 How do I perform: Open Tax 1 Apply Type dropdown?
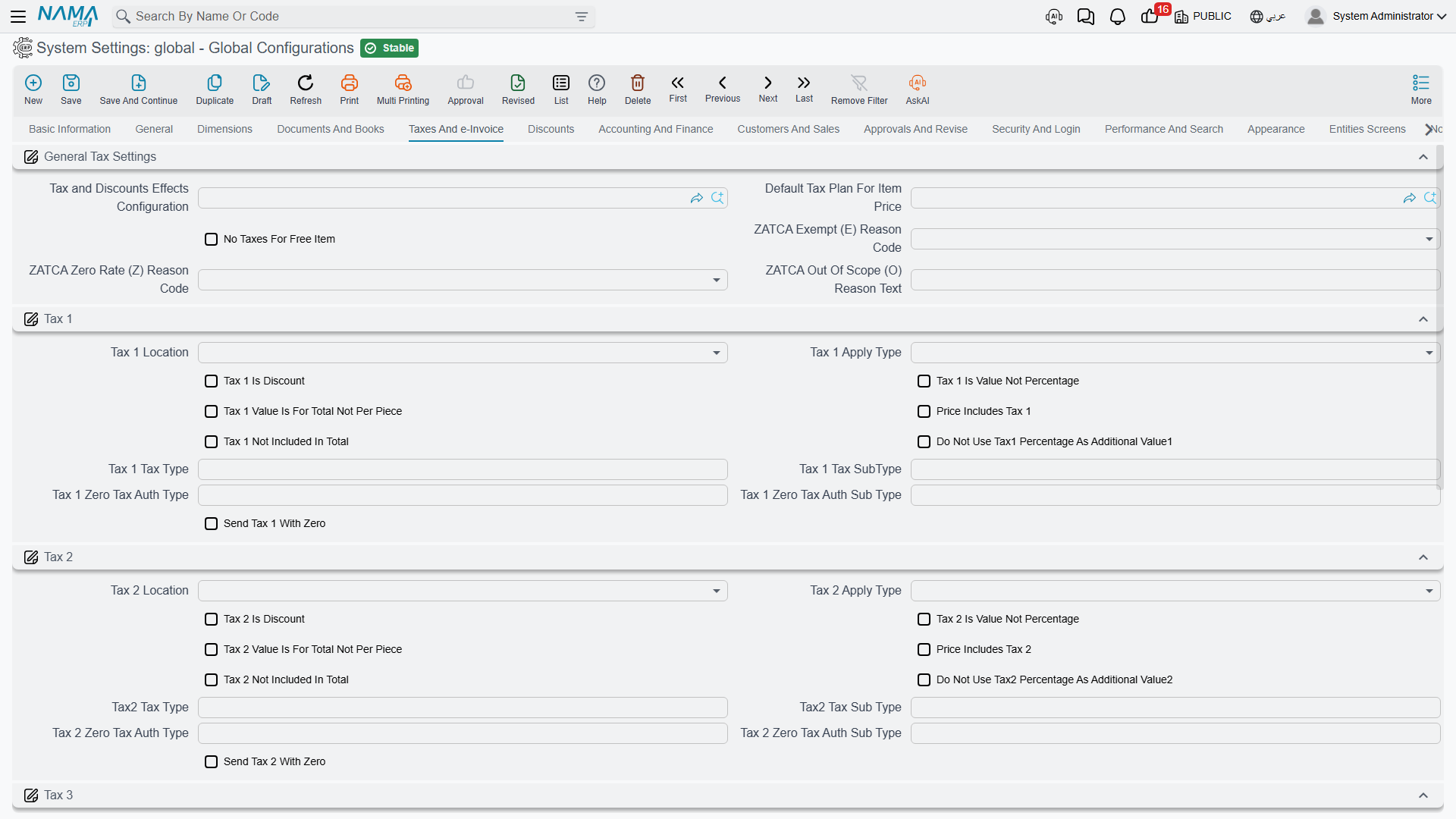(x=1175, y=353)
